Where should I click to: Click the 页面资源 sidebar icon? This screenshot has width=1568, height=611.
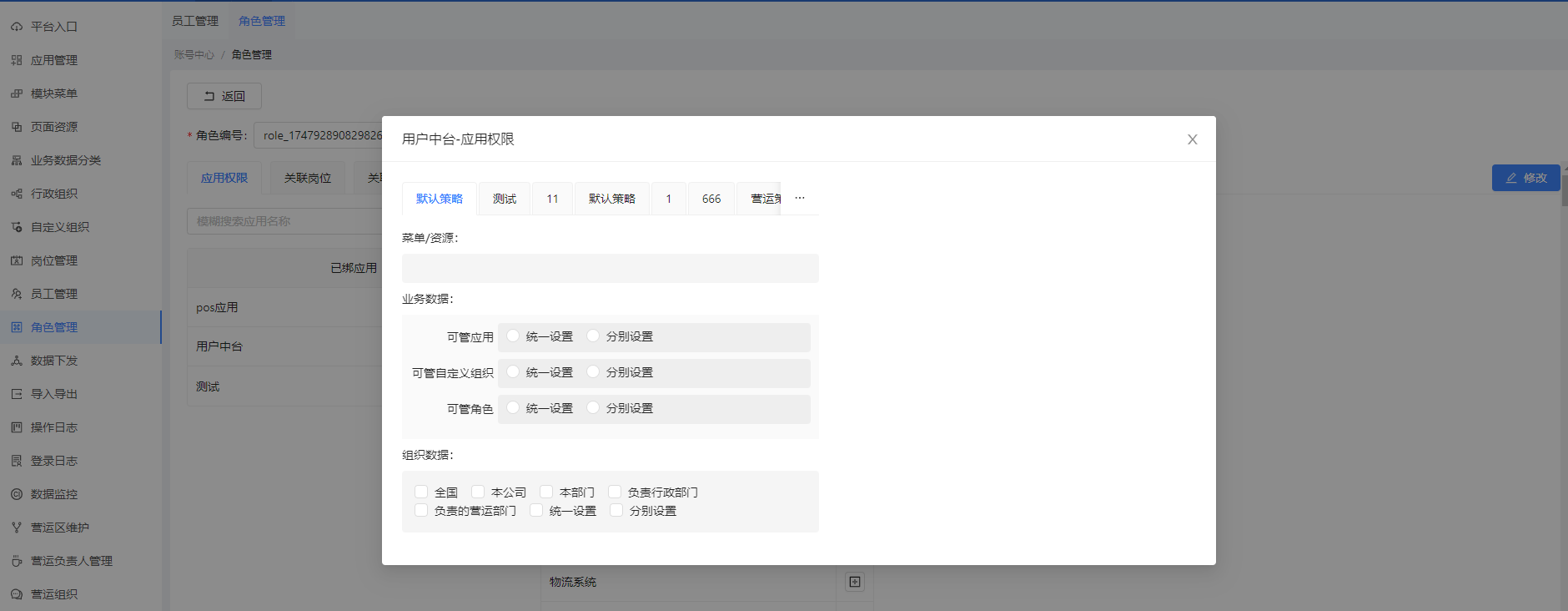tap(17, 127)
